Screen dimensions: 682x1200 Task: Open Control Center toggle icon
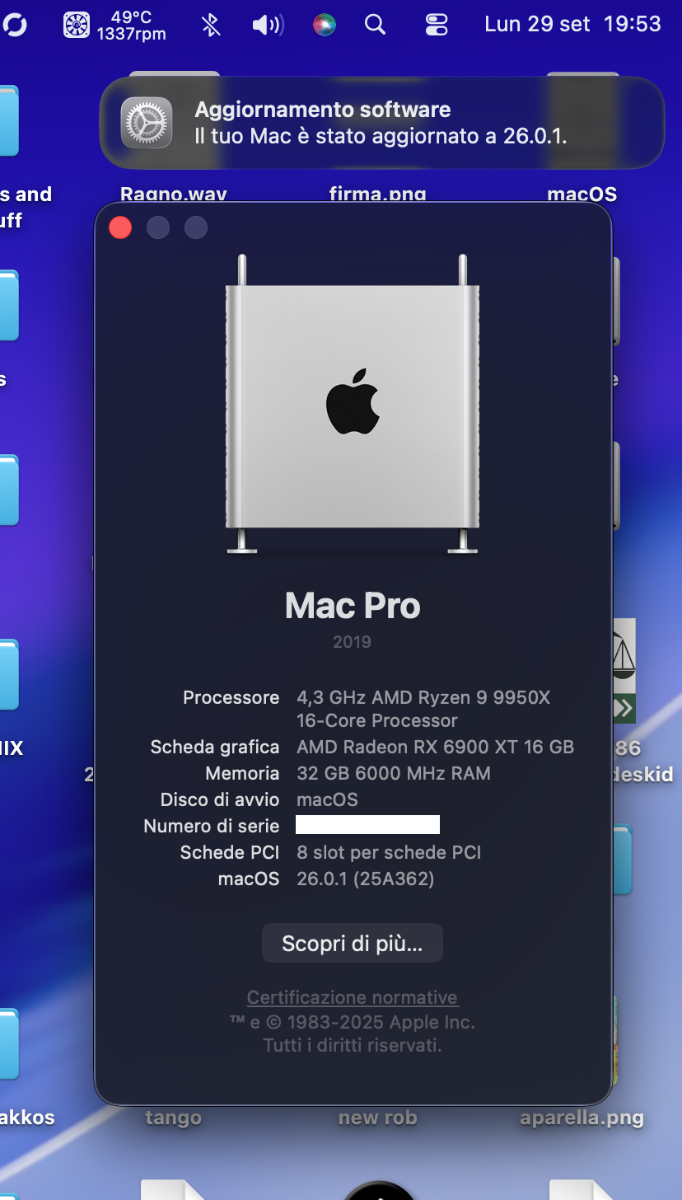point(437,25)
